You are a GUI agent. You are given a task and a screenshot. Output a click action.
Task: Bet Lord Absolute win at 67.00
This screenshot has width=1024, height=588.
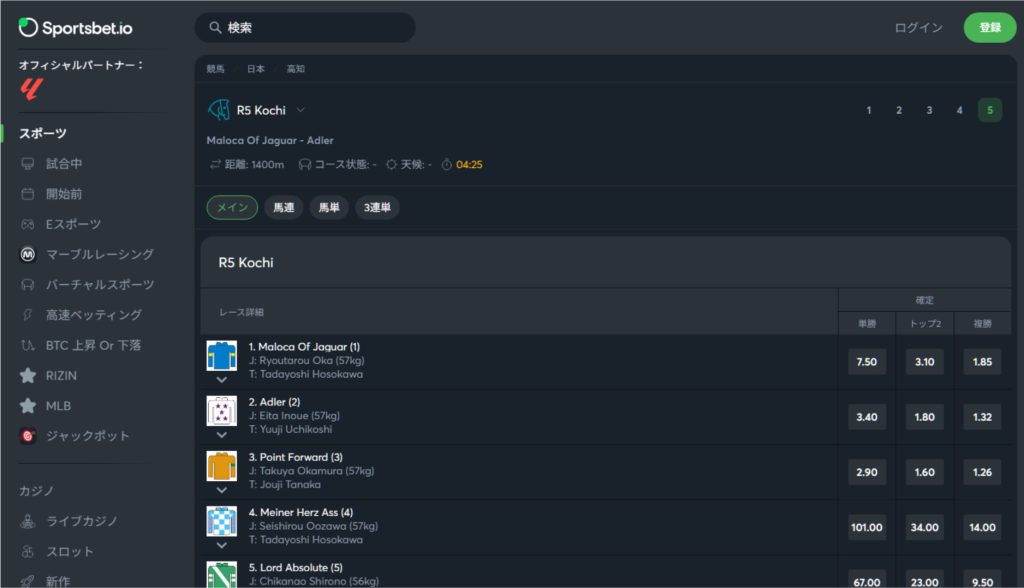pos(867,579)
